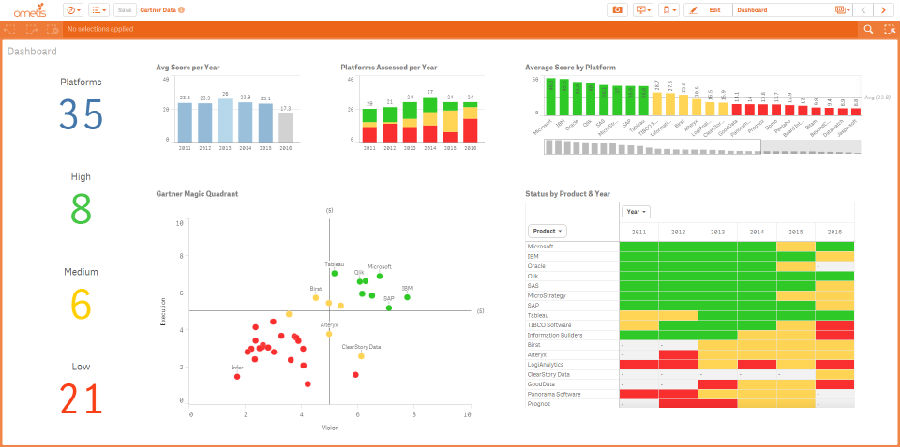Click the Tableau point in Magic Quadrant

[x=335, y=274]
